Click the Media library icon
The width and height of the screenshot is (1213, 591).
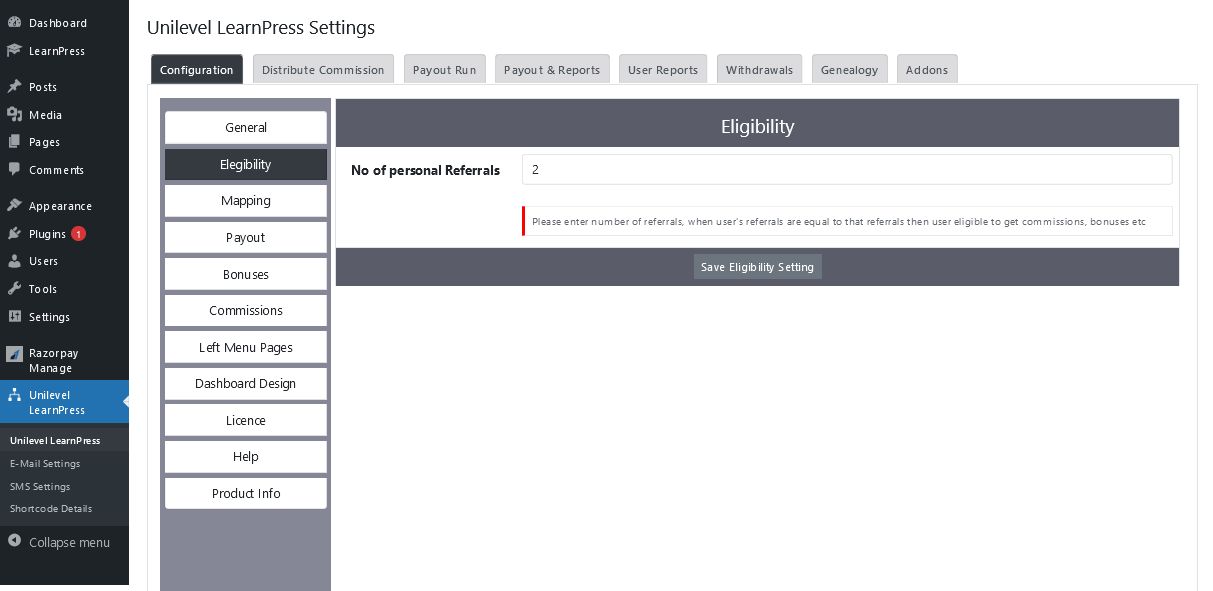click(14, 115)
